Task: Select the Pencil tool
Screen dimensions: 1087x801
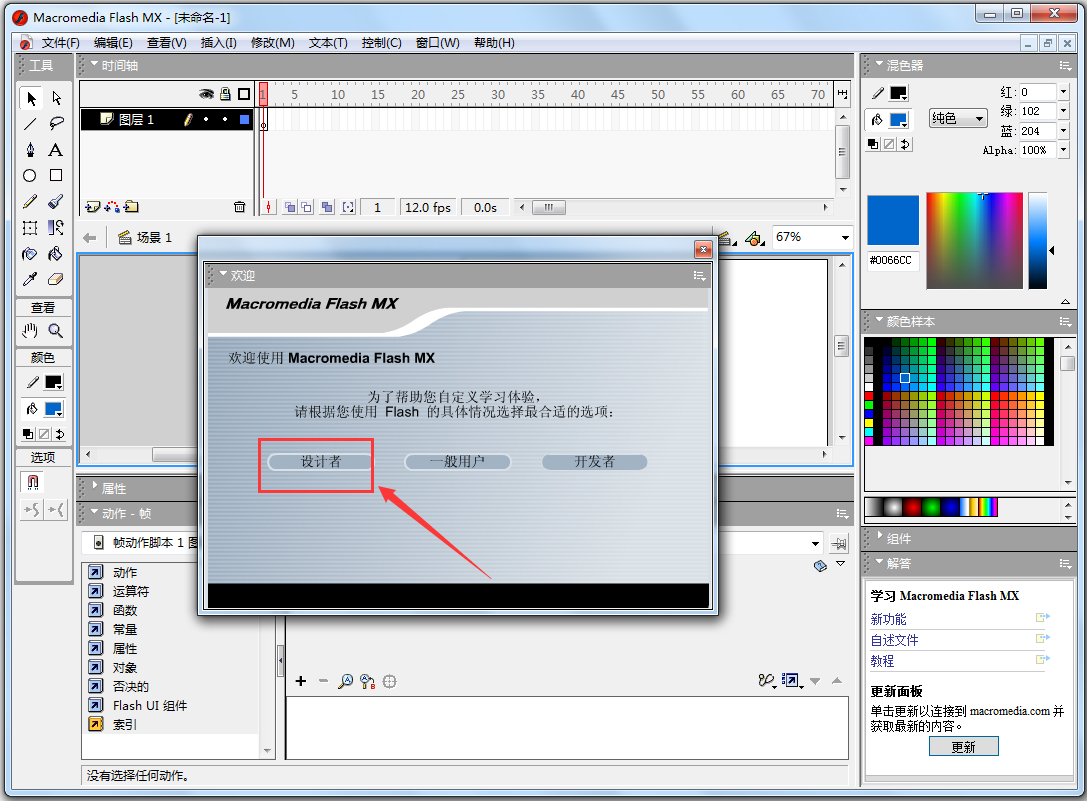Action: point(30,202)
